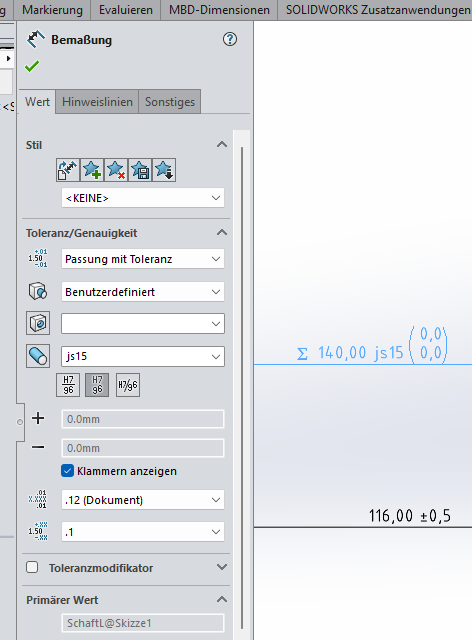This screenshot has height=640, width=472.
Task: Click the green checkmark to confirm dimension
Action: (32, 66)
